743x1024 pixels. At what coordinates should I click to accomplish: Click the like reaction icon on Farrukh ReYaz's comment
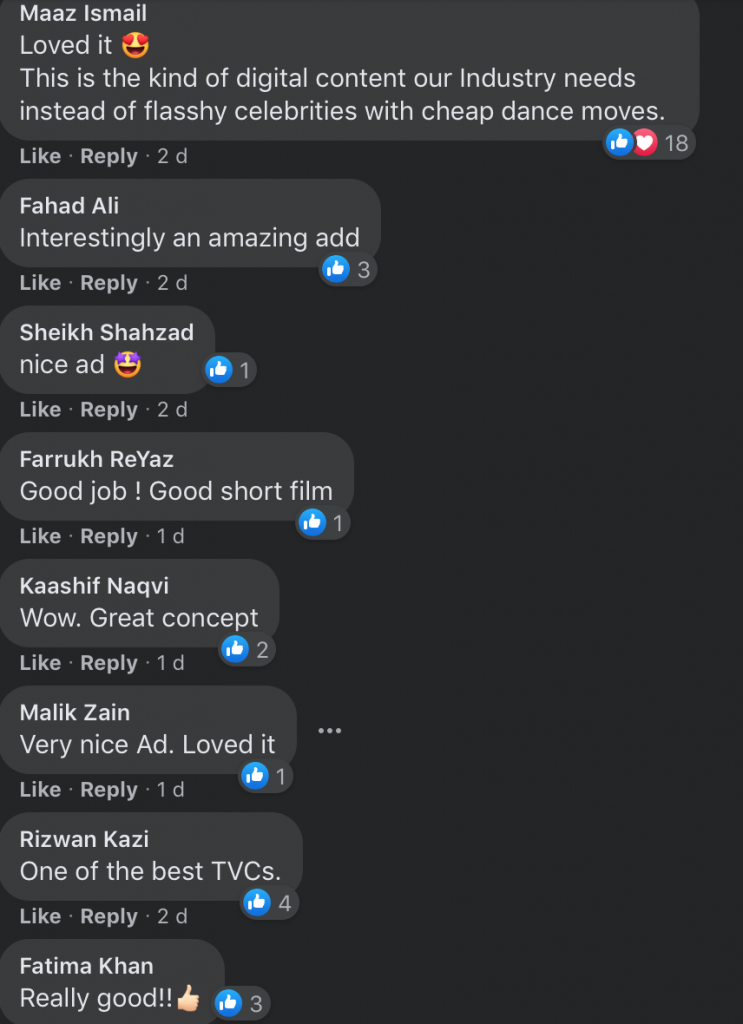pos(312,522)
